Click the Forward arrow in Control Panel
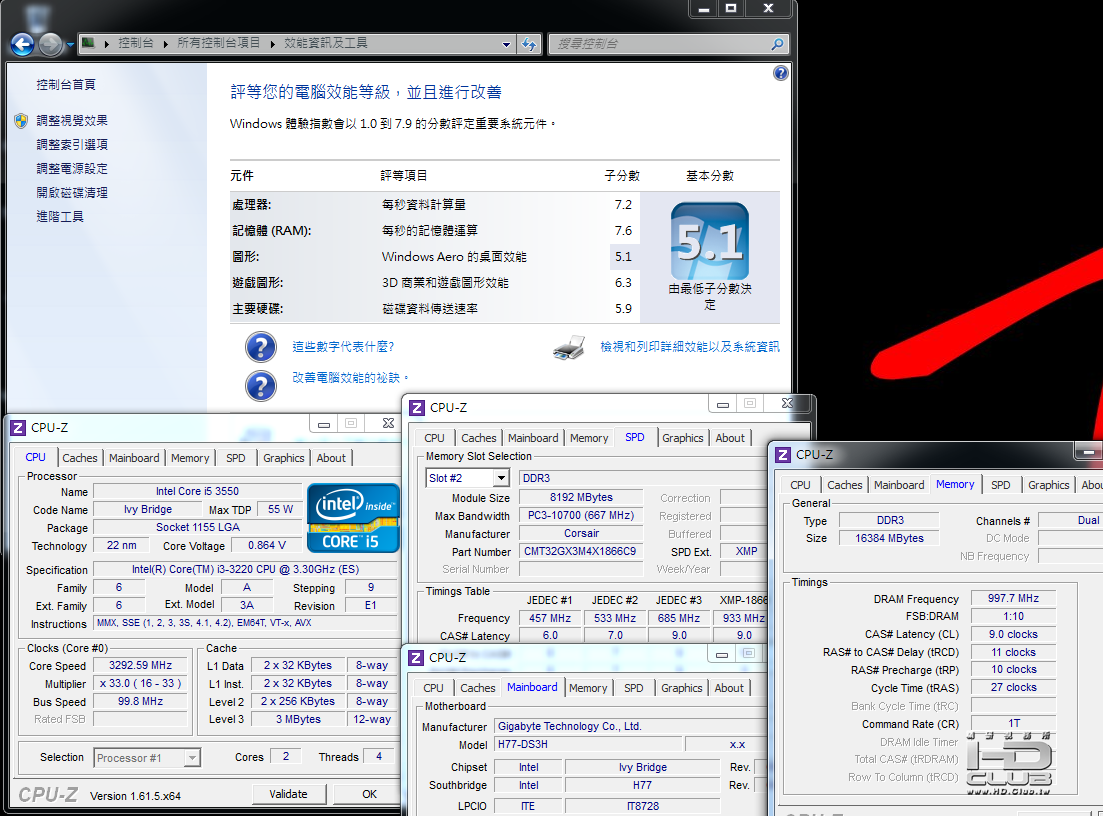The height and width of the screenshot is (816, 1103). pos(50,44)
